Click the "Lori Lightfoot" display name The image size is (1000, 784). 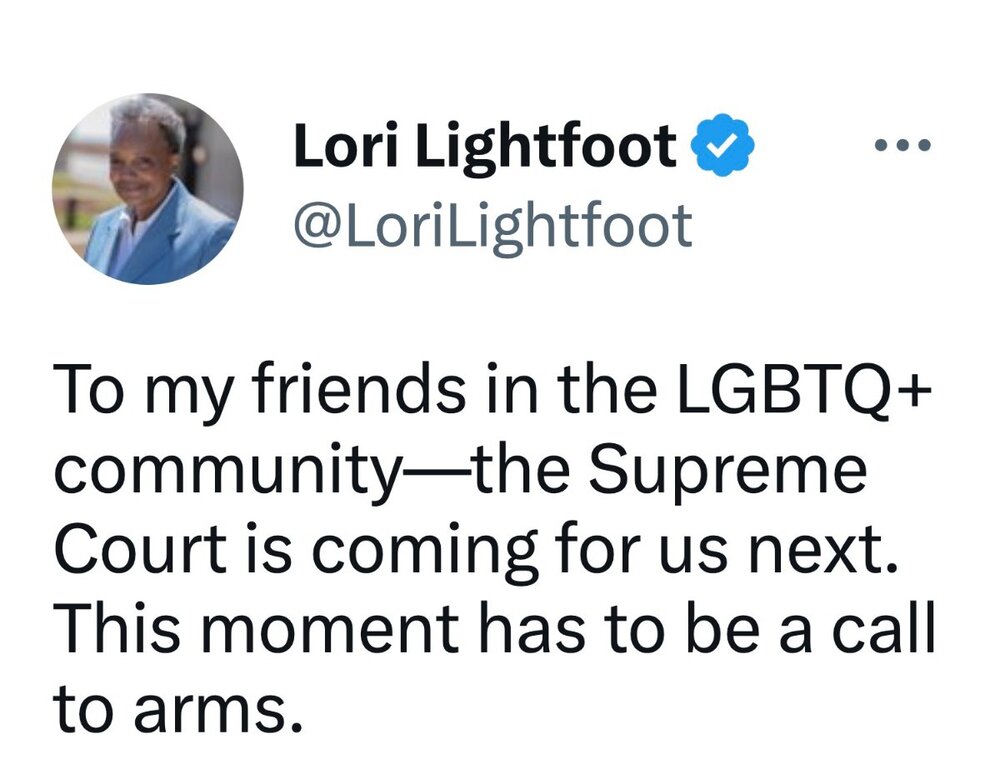[485, 145]
